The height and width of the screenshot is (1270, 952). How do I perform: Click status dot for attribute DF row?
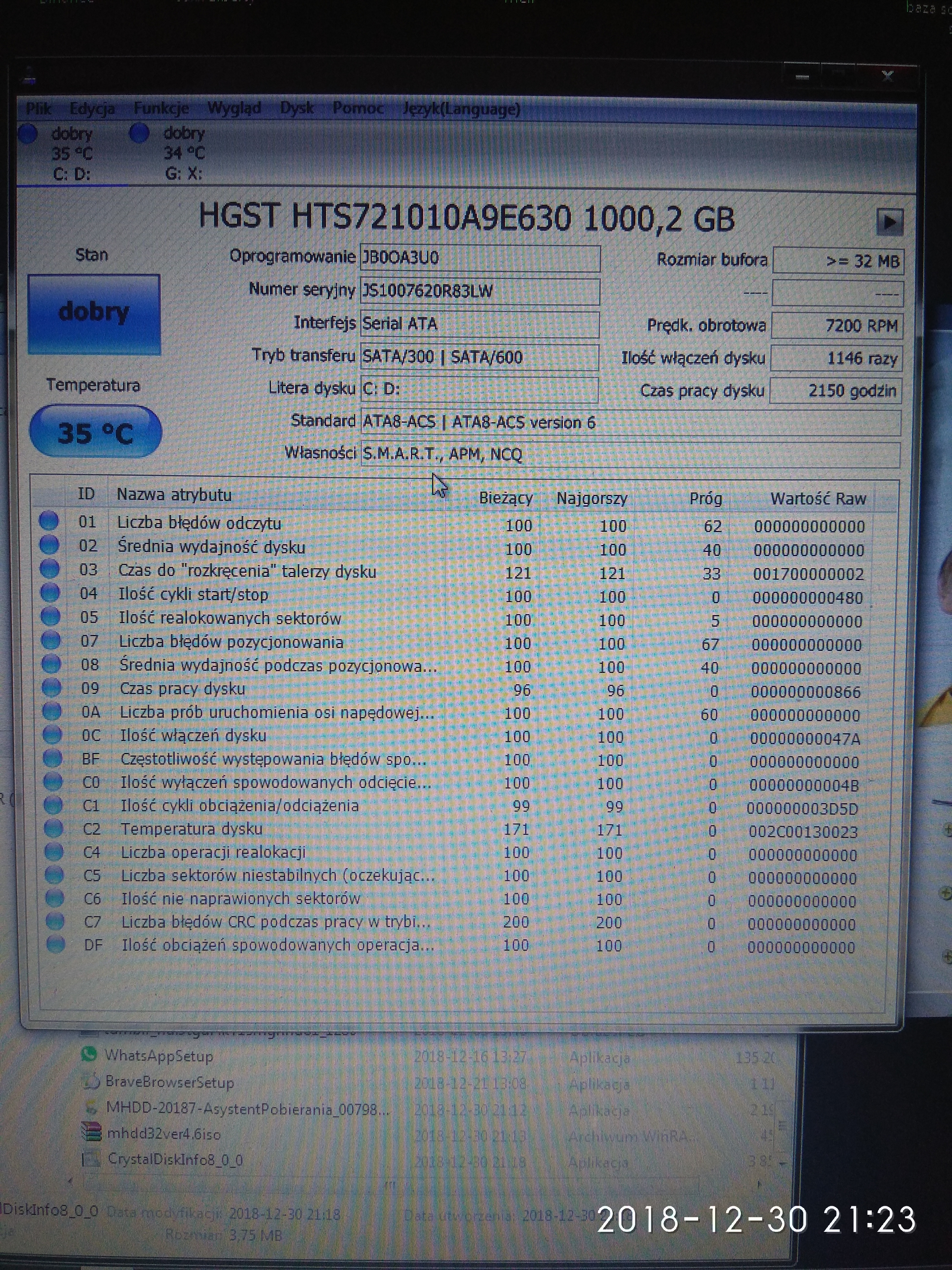tap(56, 944)
